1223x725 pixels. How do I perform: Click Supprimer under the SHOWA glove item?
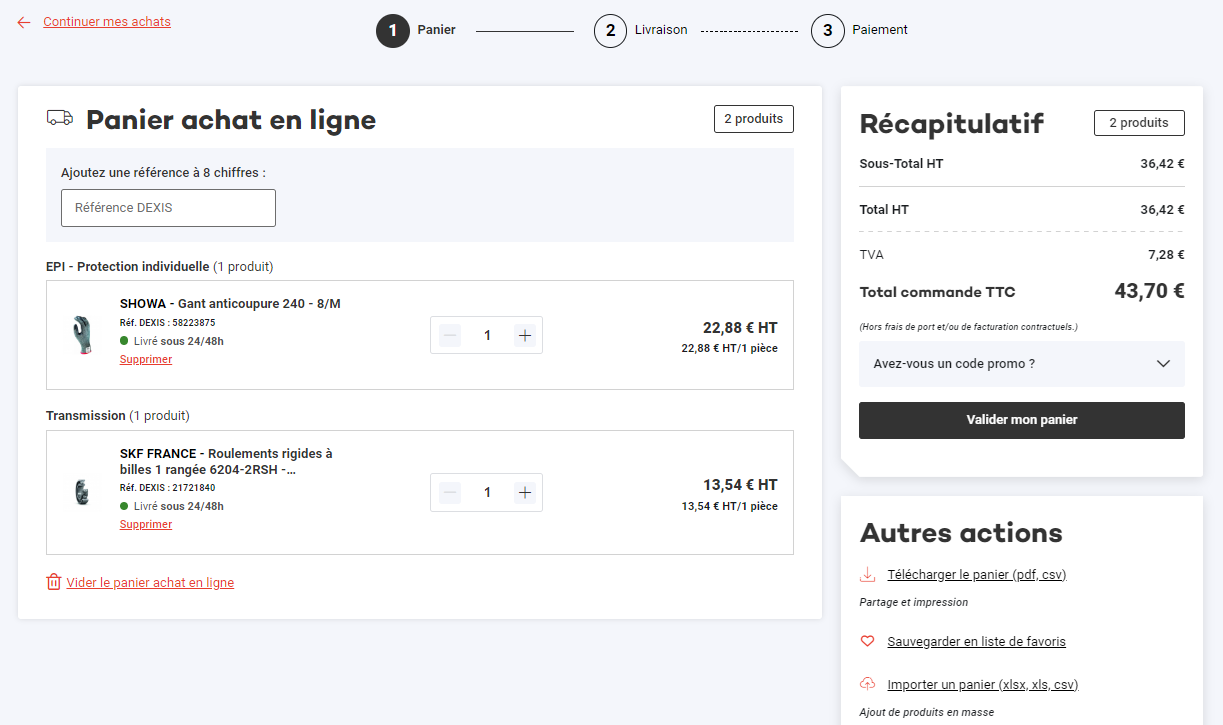[x=145, y=359]
